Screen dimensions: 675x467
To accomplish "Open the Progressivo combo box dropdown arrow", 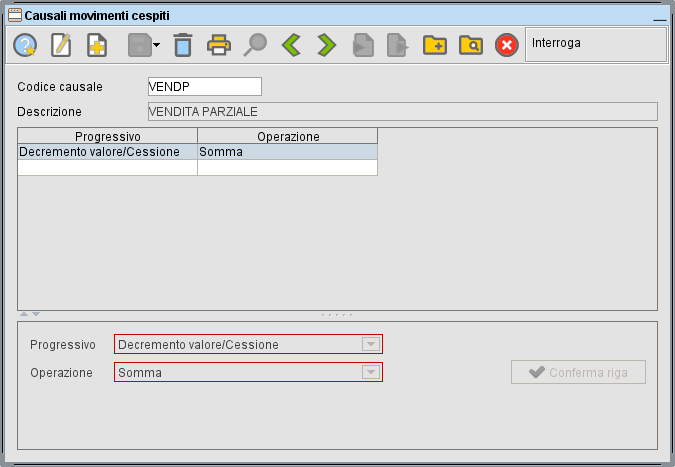I will click(371, 344).
